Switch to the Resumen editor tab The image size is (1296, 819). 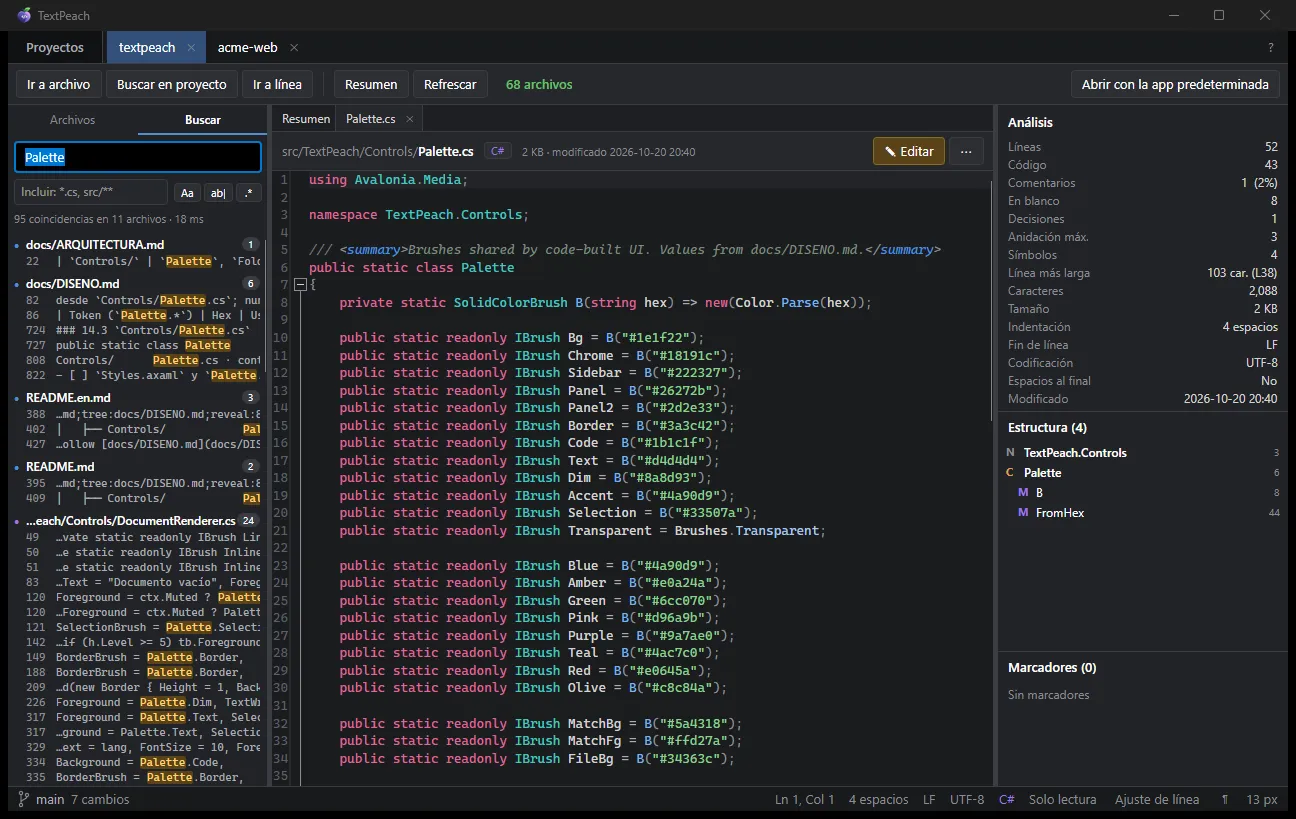[305, 119]
